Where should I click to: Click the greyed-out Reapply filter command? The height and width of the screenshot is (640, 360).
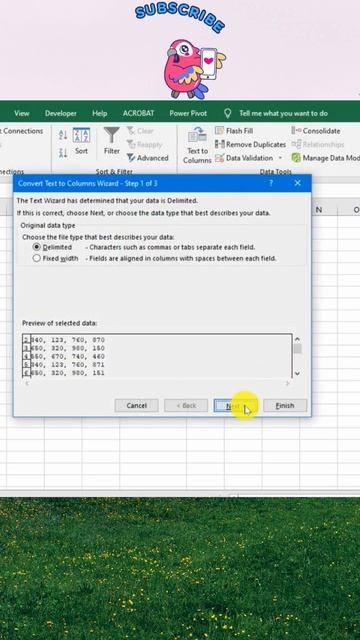click(144, 144)
